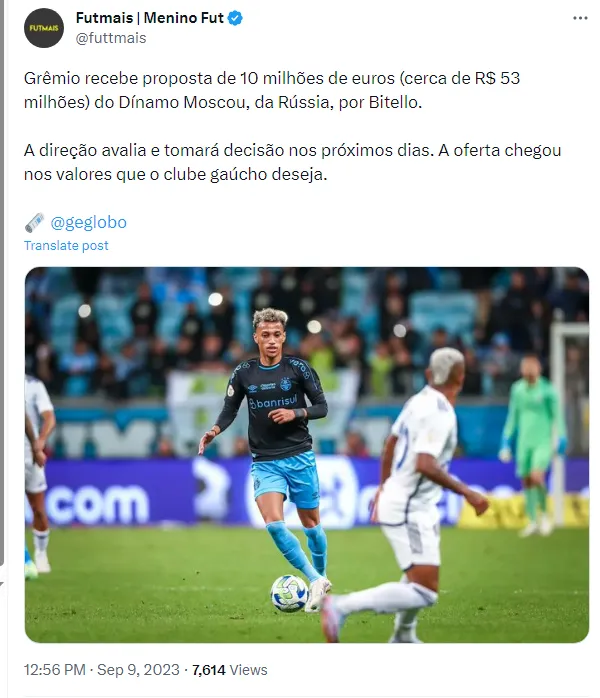Click the soccer ball in the photo
This screenshot has width=600, height=698.
290,593
